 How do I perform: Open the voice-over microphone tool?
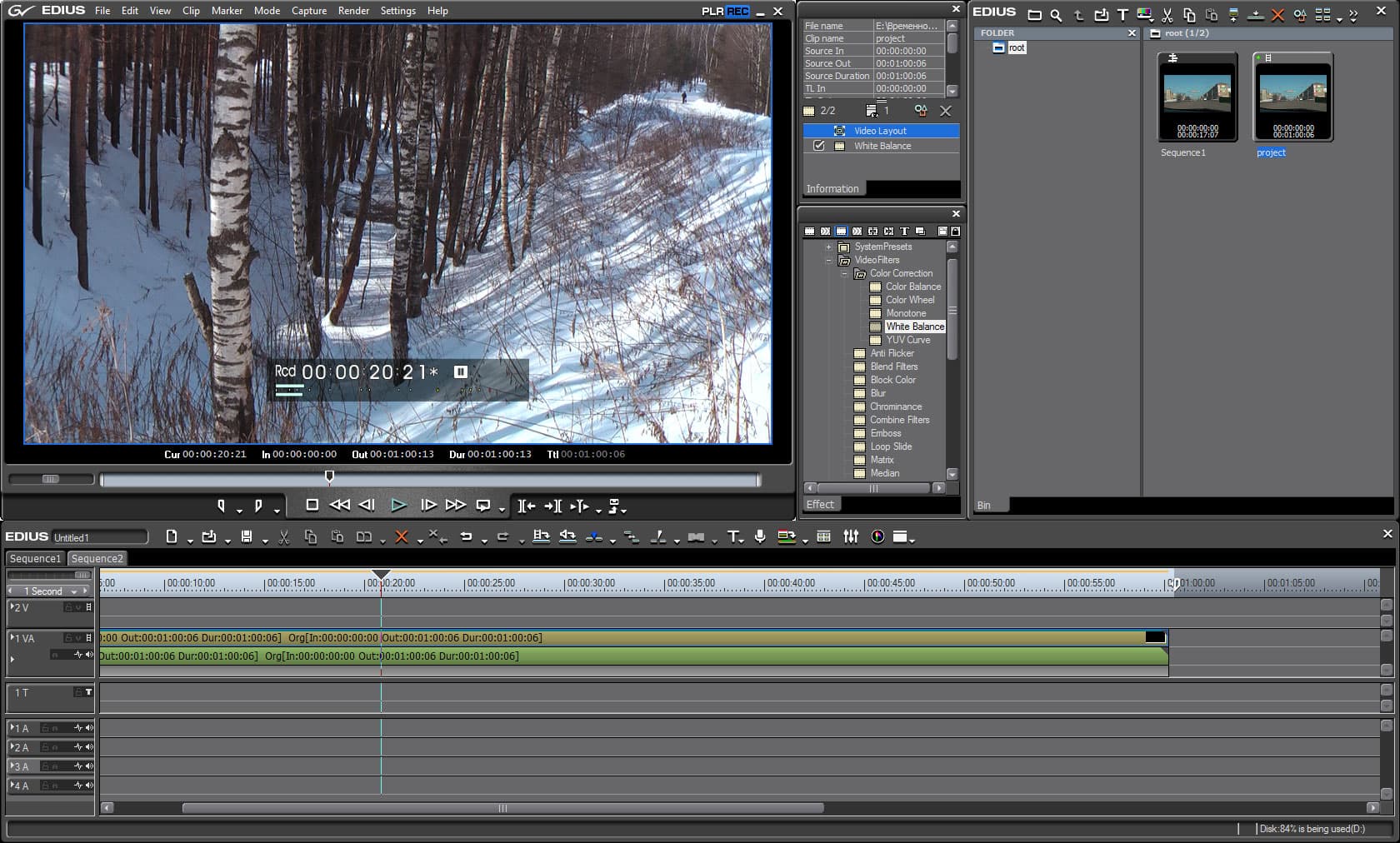pos(760,537)
